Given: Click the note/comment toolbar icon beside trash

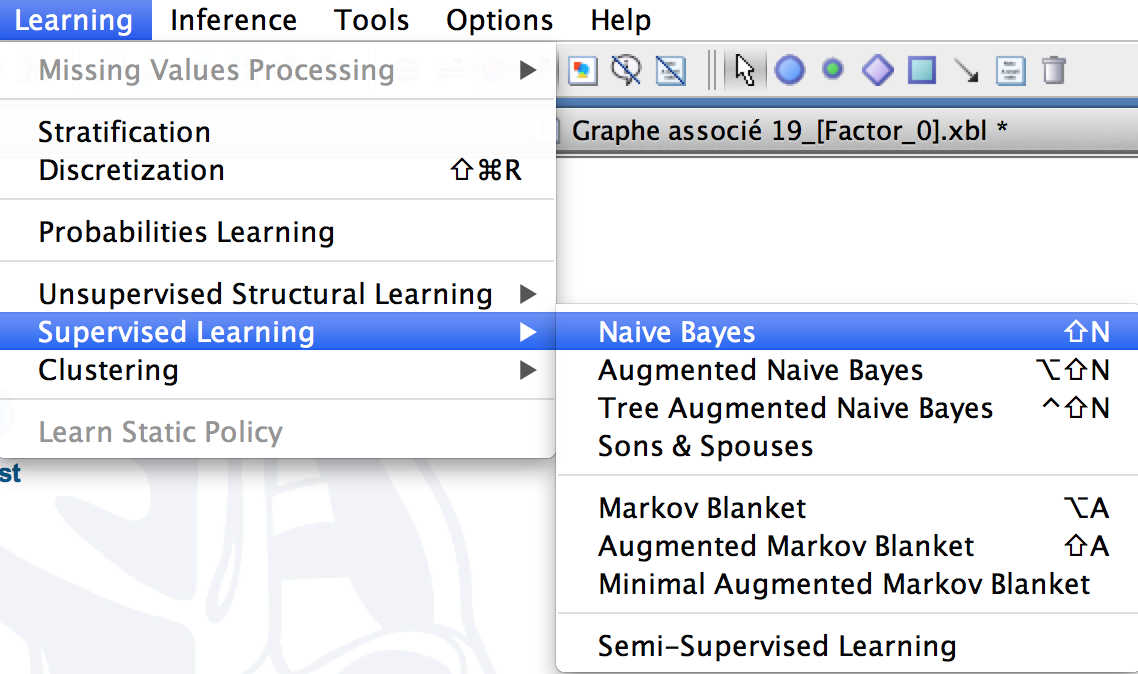Looking at the screenshot, I should [x=1010, y=70].
